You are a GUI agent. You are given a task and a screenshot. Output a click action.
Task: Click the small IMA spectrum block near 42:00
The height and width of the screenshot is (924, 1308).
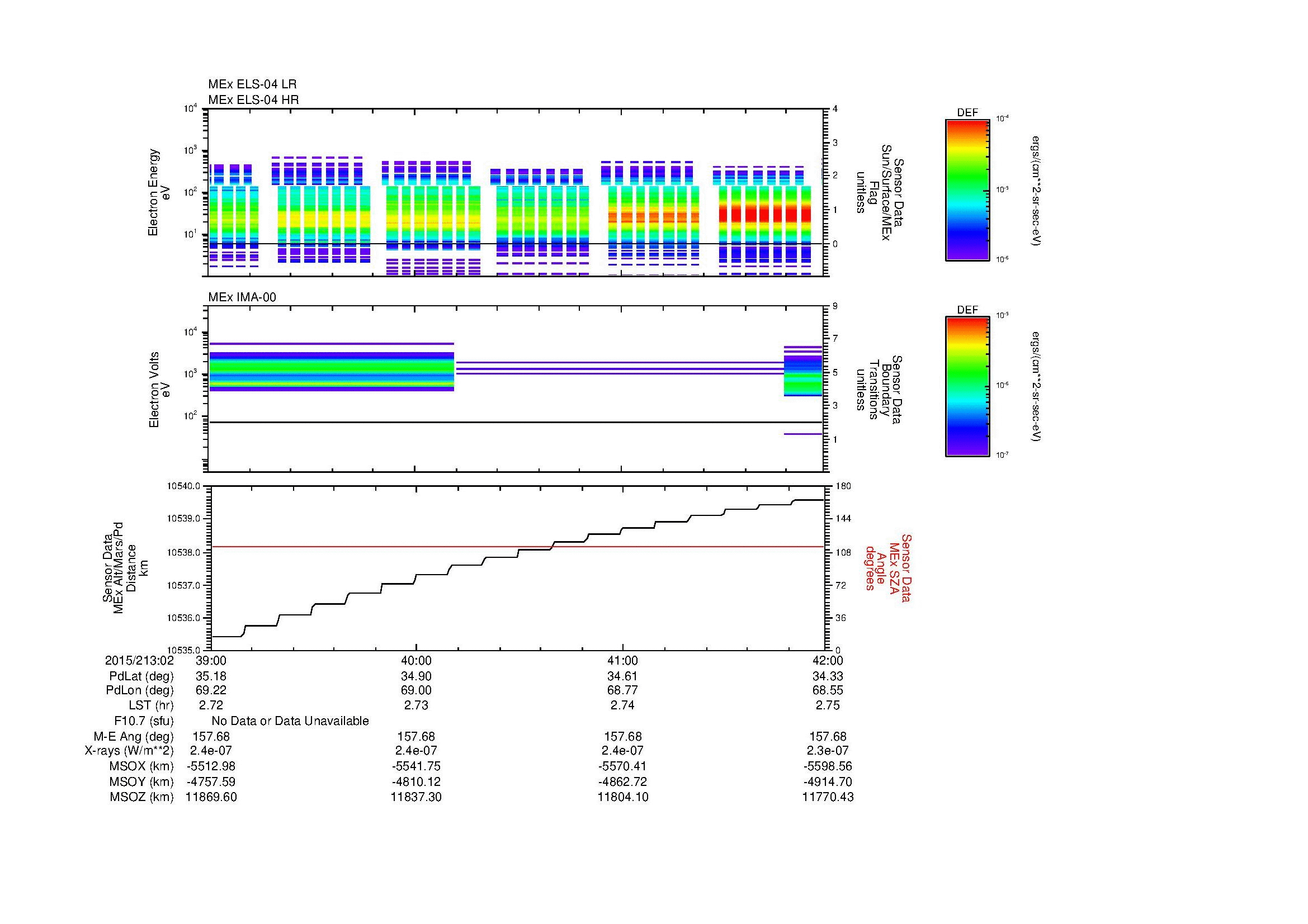[803, 376]
